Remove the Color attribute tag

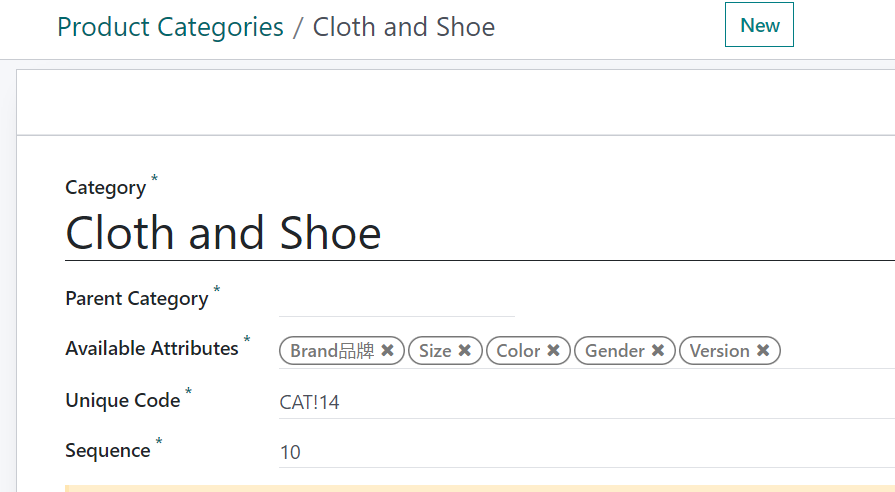click(x=553, y=351)
